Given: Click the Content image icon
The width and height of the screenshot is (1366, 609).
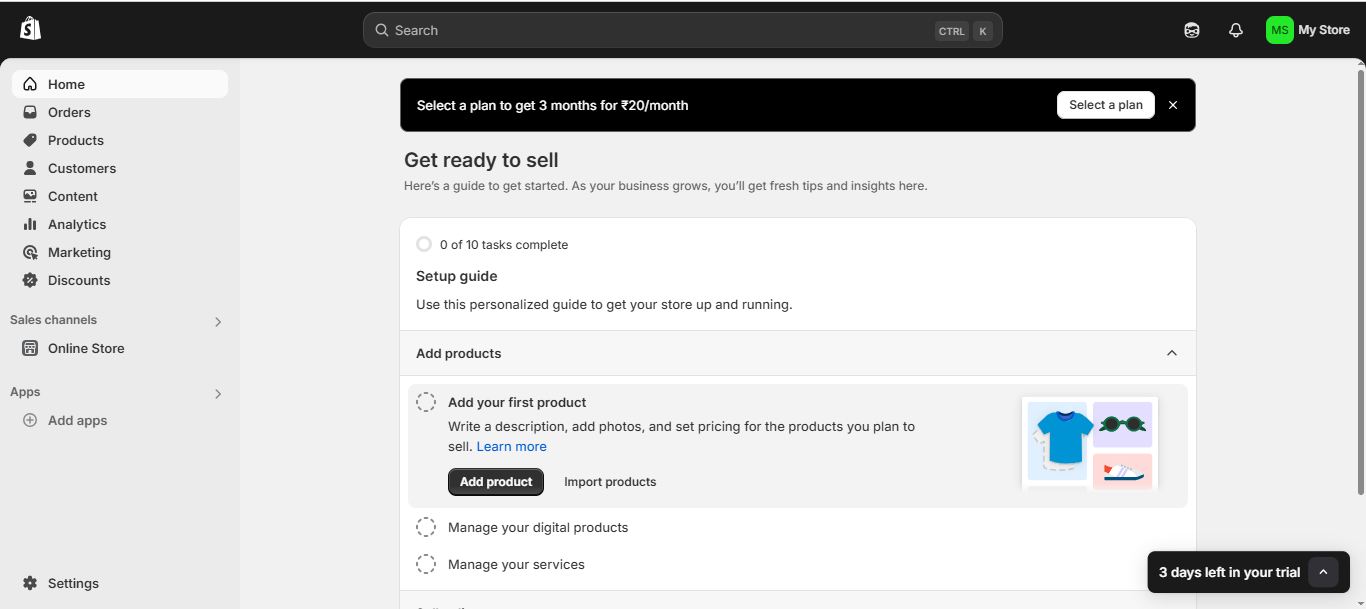Looking at the screenshot, I should click(30, 196).
